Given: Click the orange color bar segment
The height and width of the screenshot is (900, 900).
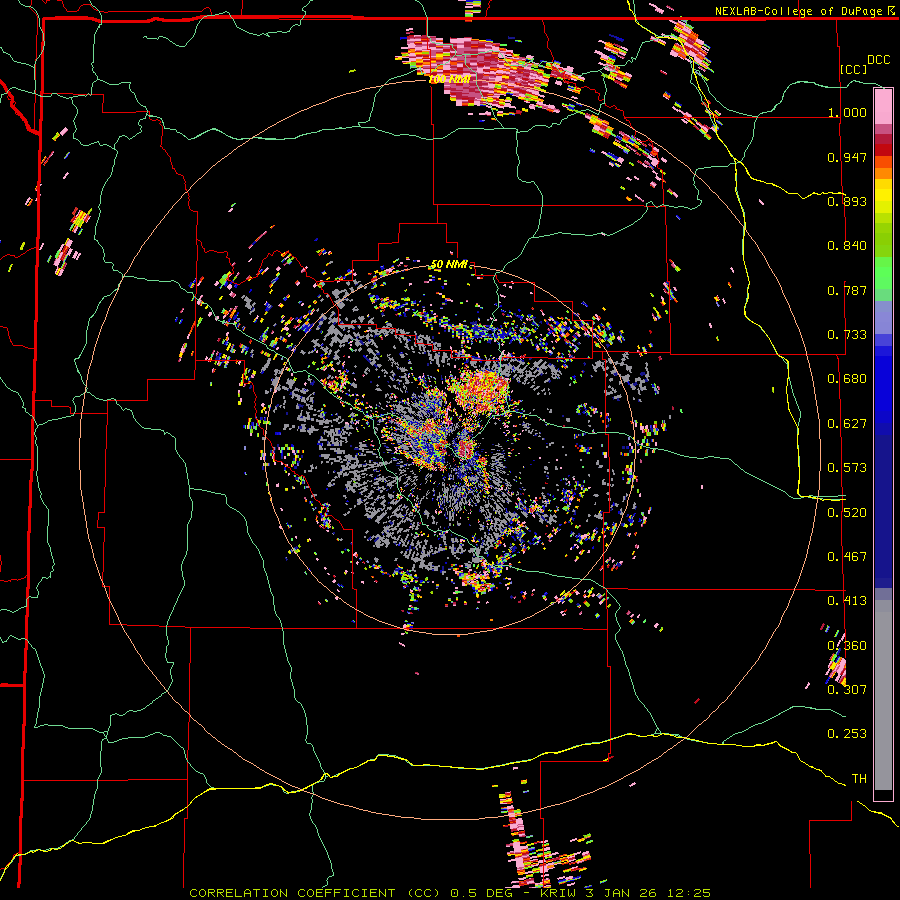Looking at the screenshot, I should tap(883, 173).
